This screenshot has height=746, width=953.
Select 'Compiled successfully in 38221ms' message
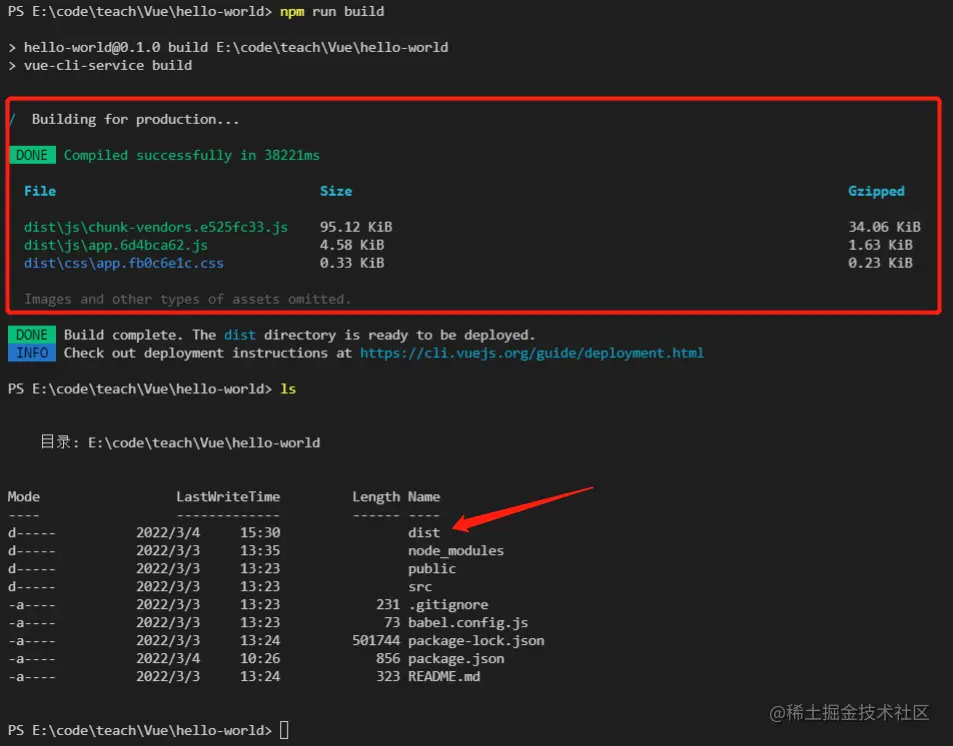(x=191, y=155)
